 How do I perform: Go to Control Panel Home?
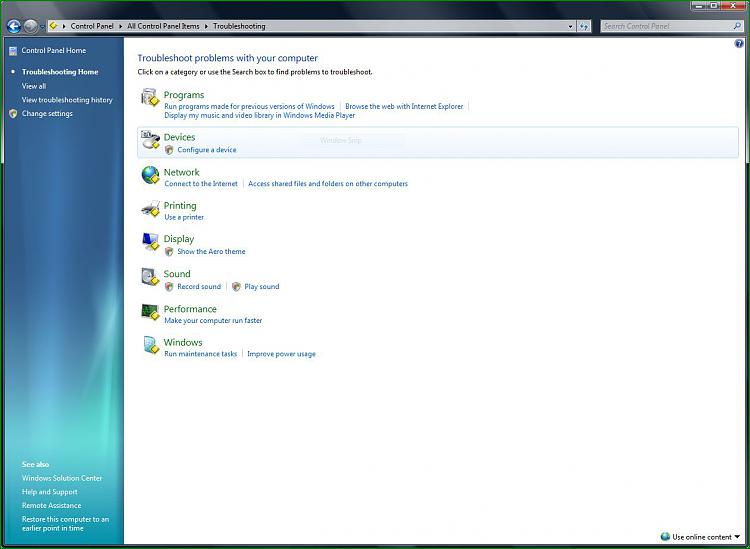pyautogui.click(x=54, y=51)
